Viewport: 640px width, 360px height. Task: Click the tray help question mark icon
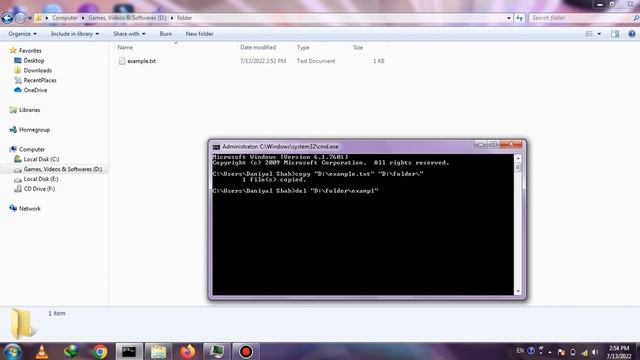pos(531,351)
